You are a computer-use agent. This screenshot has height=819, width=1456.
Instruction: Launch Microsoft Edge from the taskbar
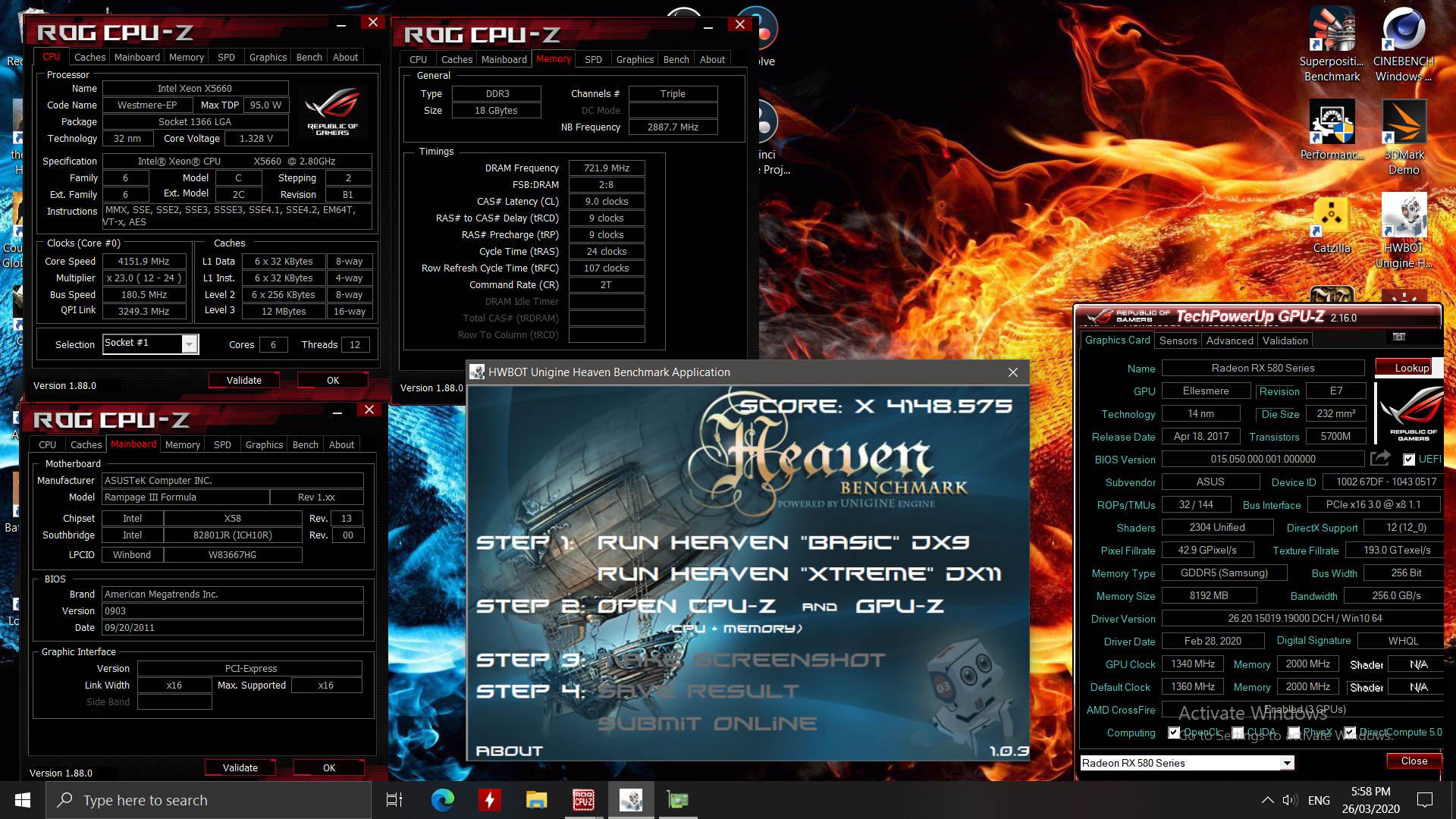point(442,800)
